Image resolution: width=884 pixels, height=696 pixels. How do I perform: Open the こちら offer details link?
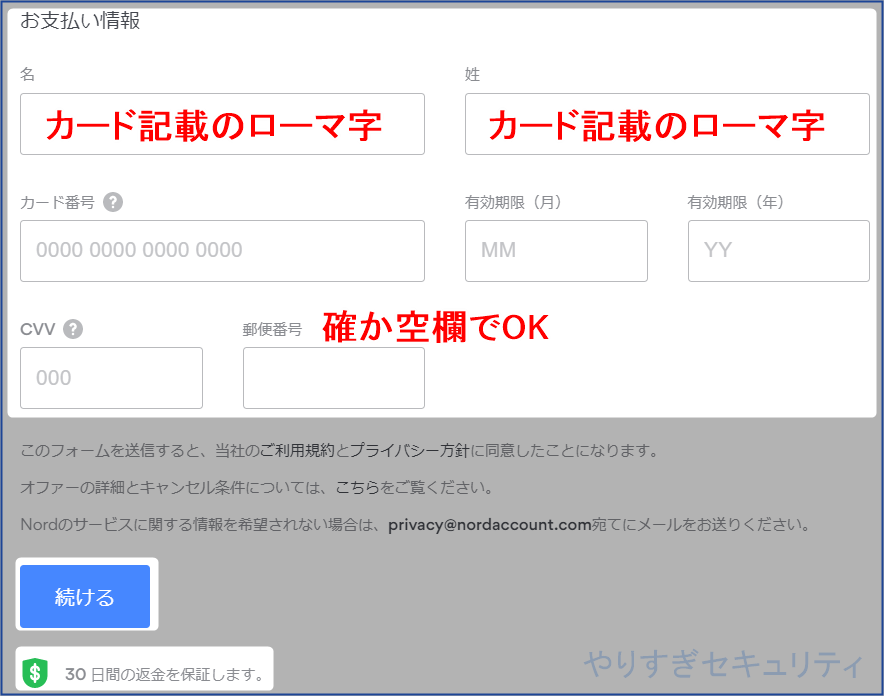358,487
